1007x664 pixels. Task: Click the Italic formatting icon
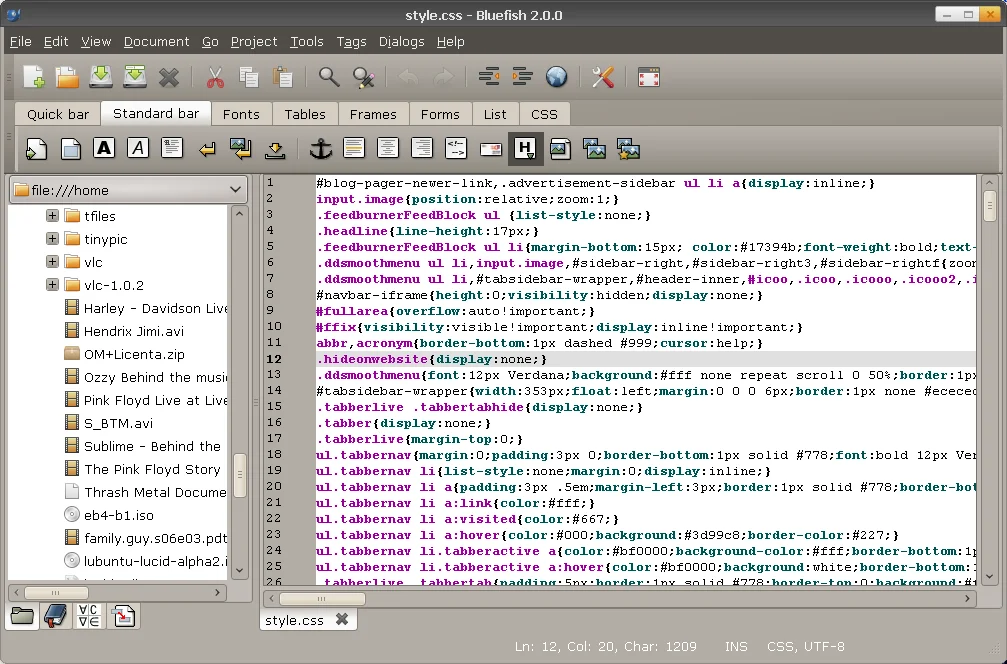[138, 149]
